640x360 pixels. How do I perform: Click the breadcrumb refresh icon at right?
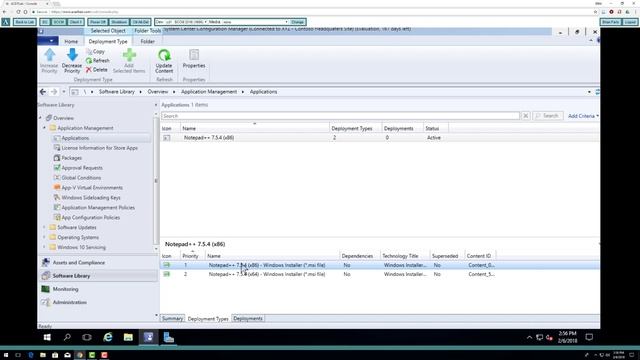(597, 92)
